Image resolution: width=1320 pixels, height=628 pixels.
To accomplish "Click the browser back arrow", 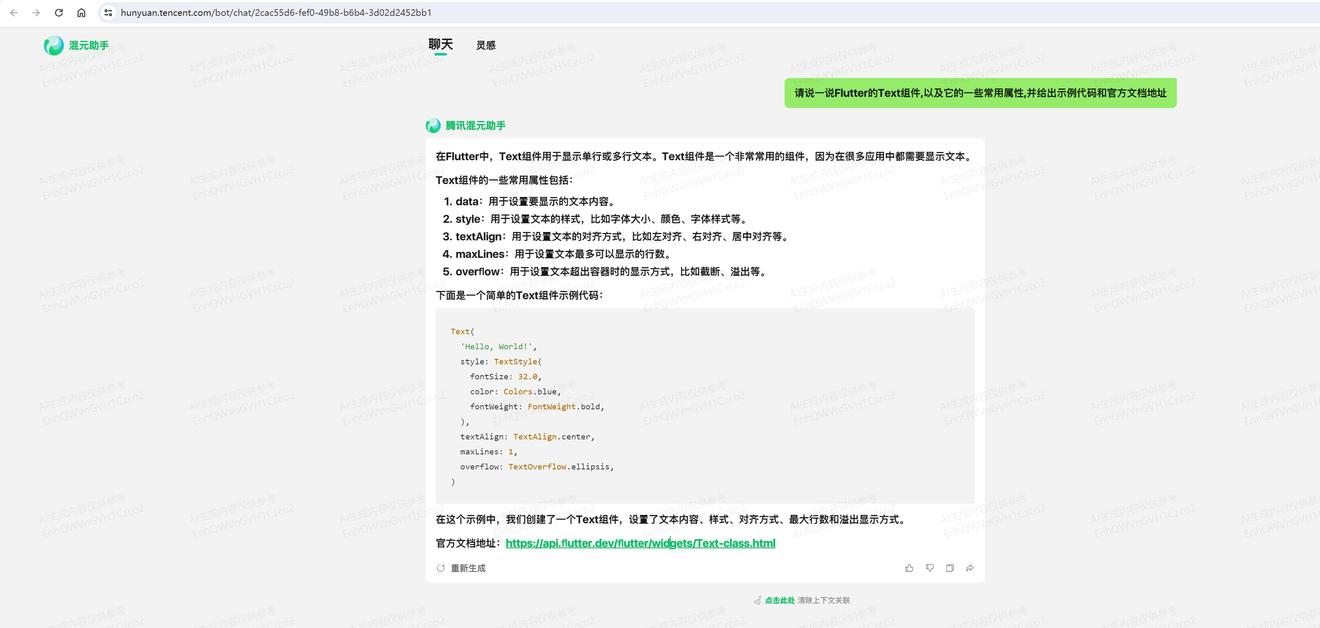I will tap(14, 13).
